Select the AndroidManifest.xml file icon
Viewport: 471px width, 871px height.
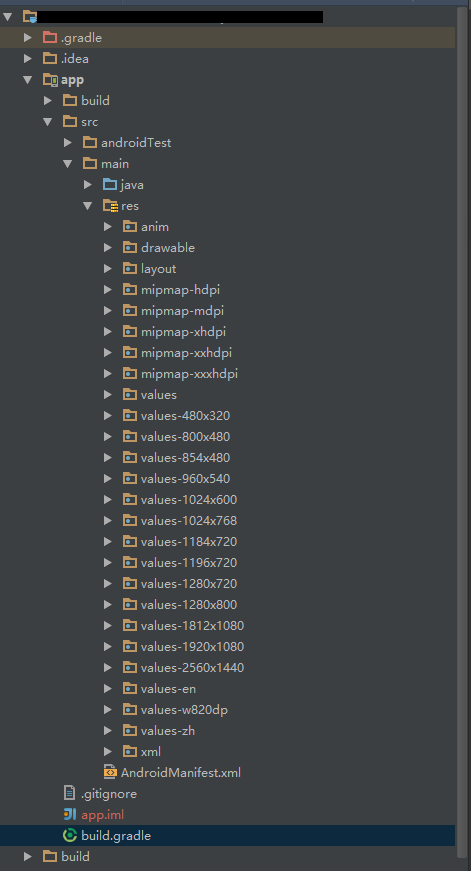(111, 772)
